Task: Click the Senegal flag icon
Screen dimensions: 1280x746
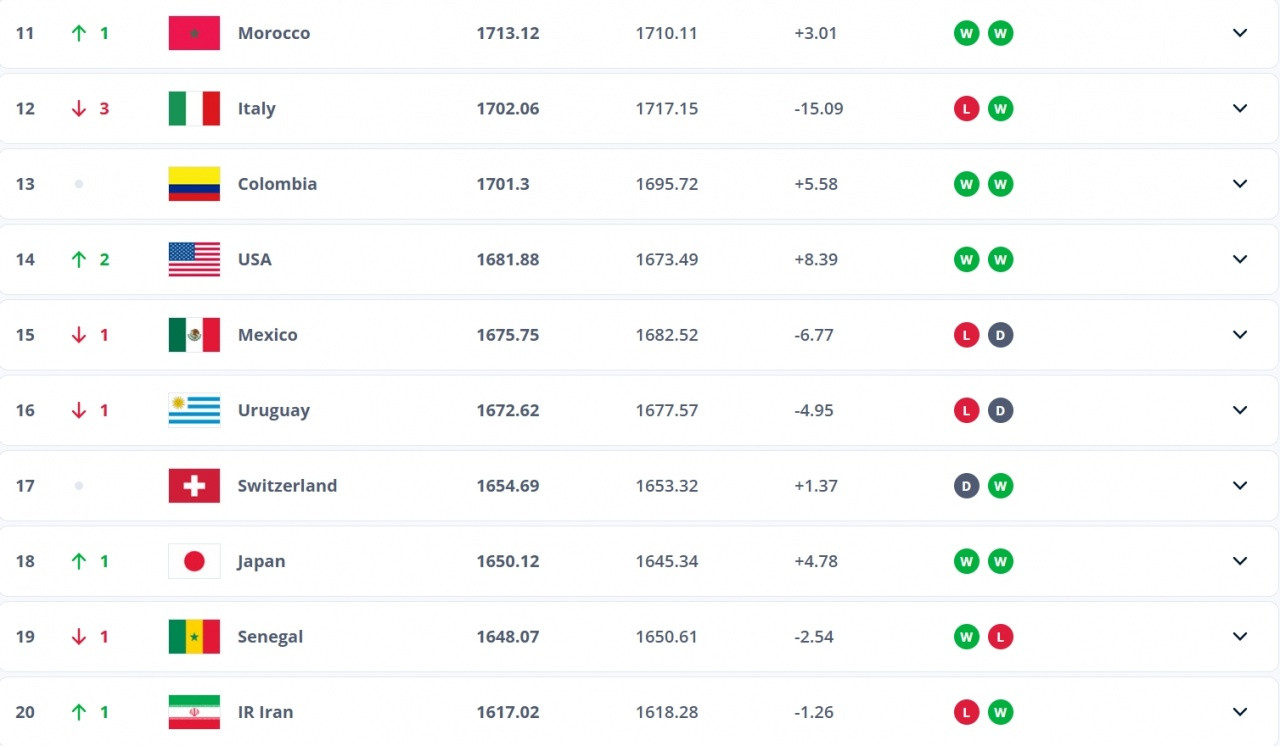Action: (194, 636)
